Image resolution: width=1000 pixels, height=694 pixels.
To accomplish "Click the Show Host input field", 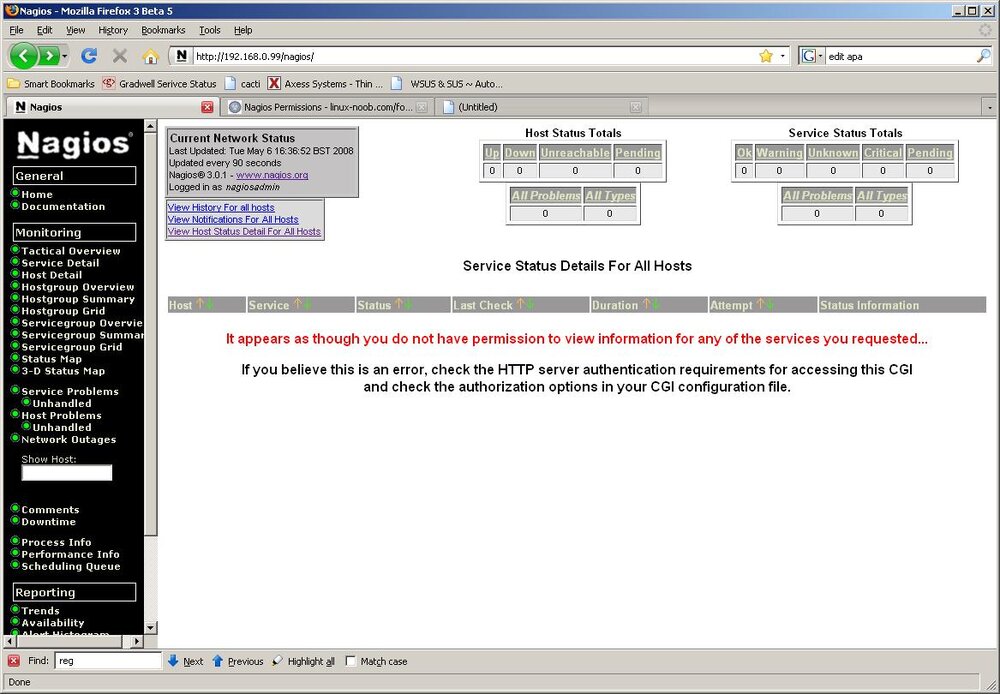I will click(x=67, y=473).
